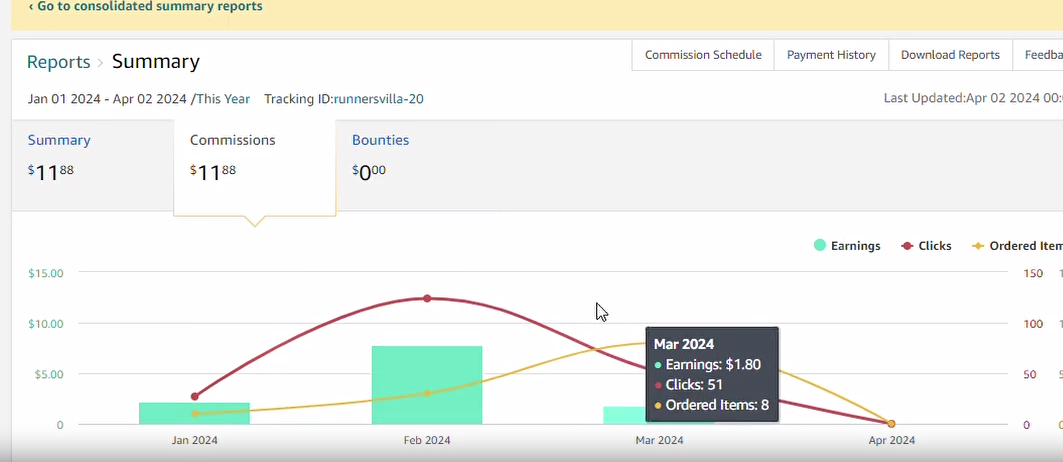Click the Feb 2024 ordered items data point

[427, 393]
